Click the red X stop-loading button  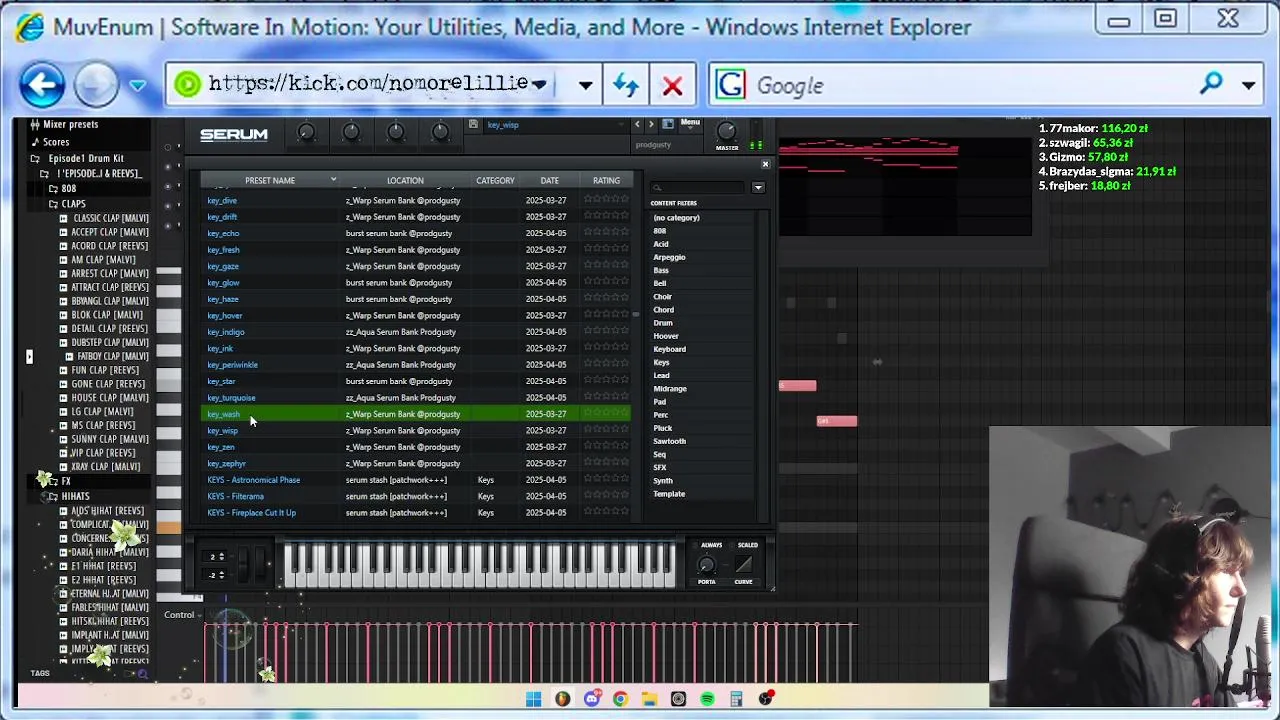(x=672, y=86)
